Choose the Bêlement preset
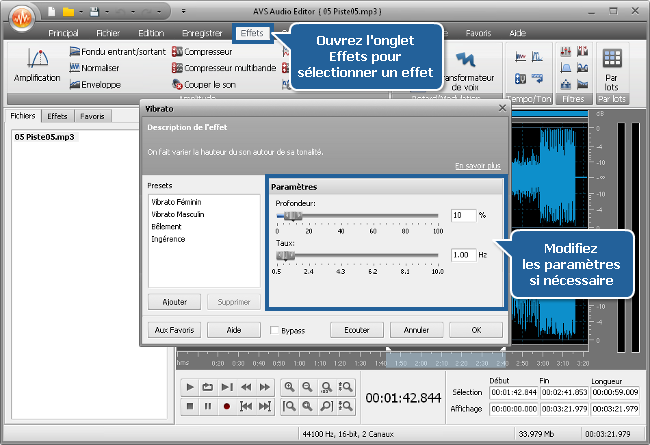The width and height of the screenshot is (650, 445). (165, 227)
